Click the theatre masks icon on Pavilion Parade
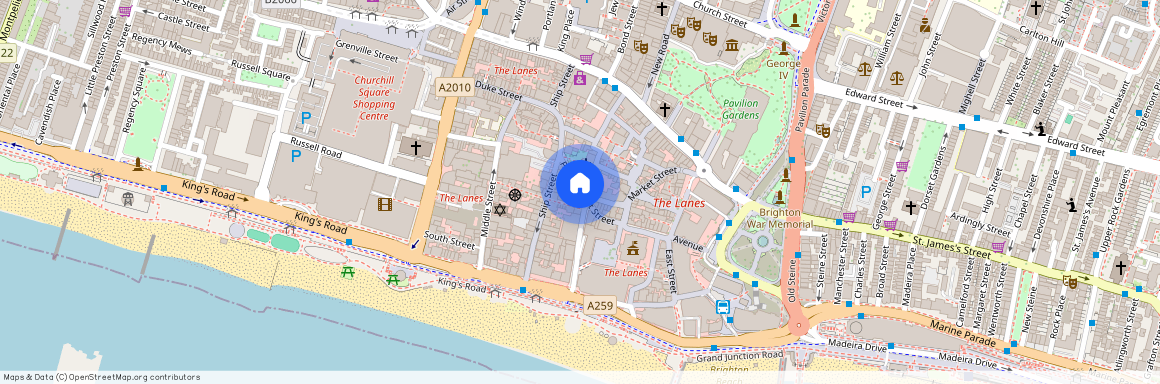Screen dimensions: 1160x384 (822, 130)
